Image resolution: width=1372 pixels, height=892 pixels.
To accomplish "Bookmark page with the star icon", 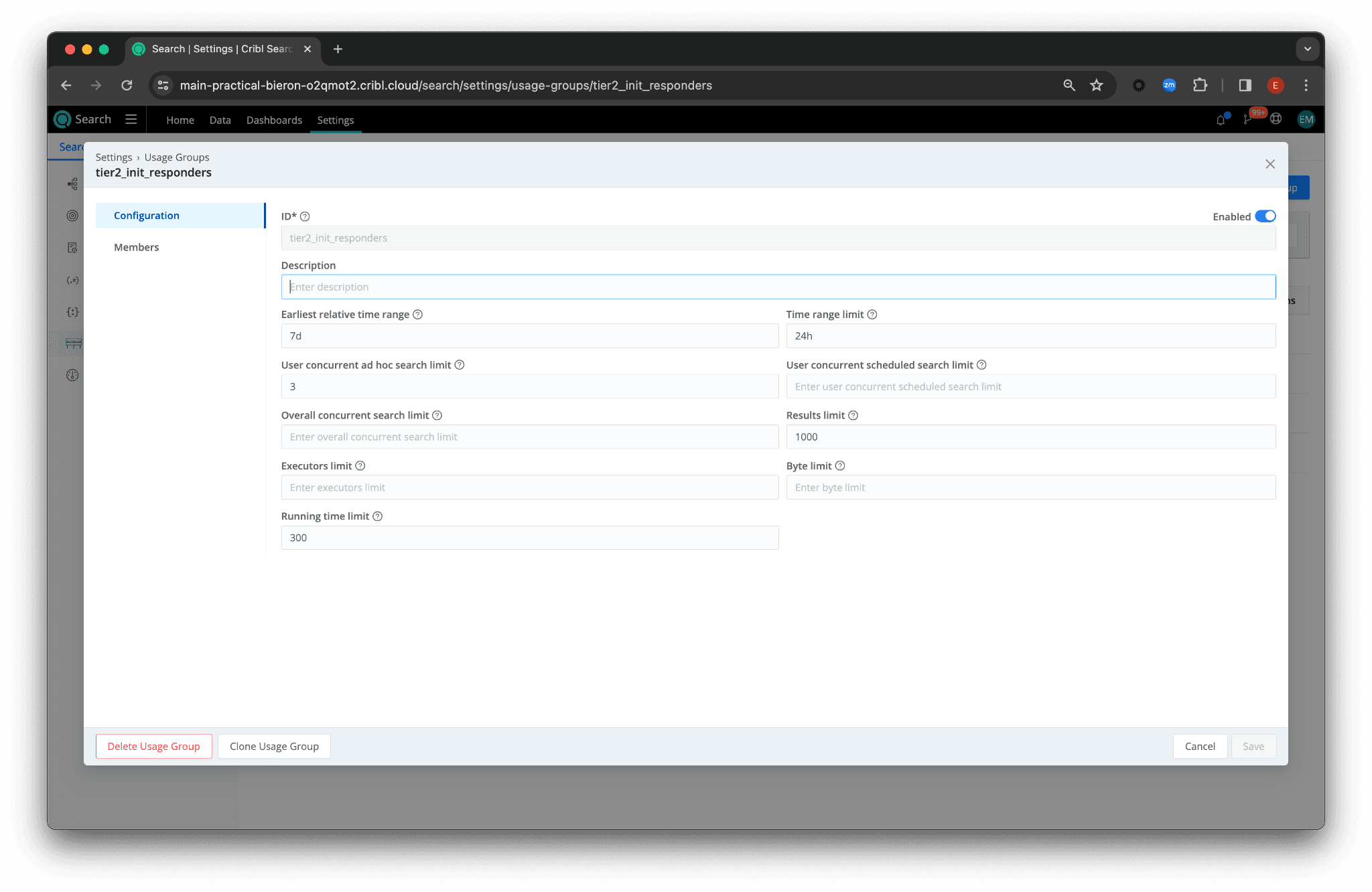I will point(1096,85).
